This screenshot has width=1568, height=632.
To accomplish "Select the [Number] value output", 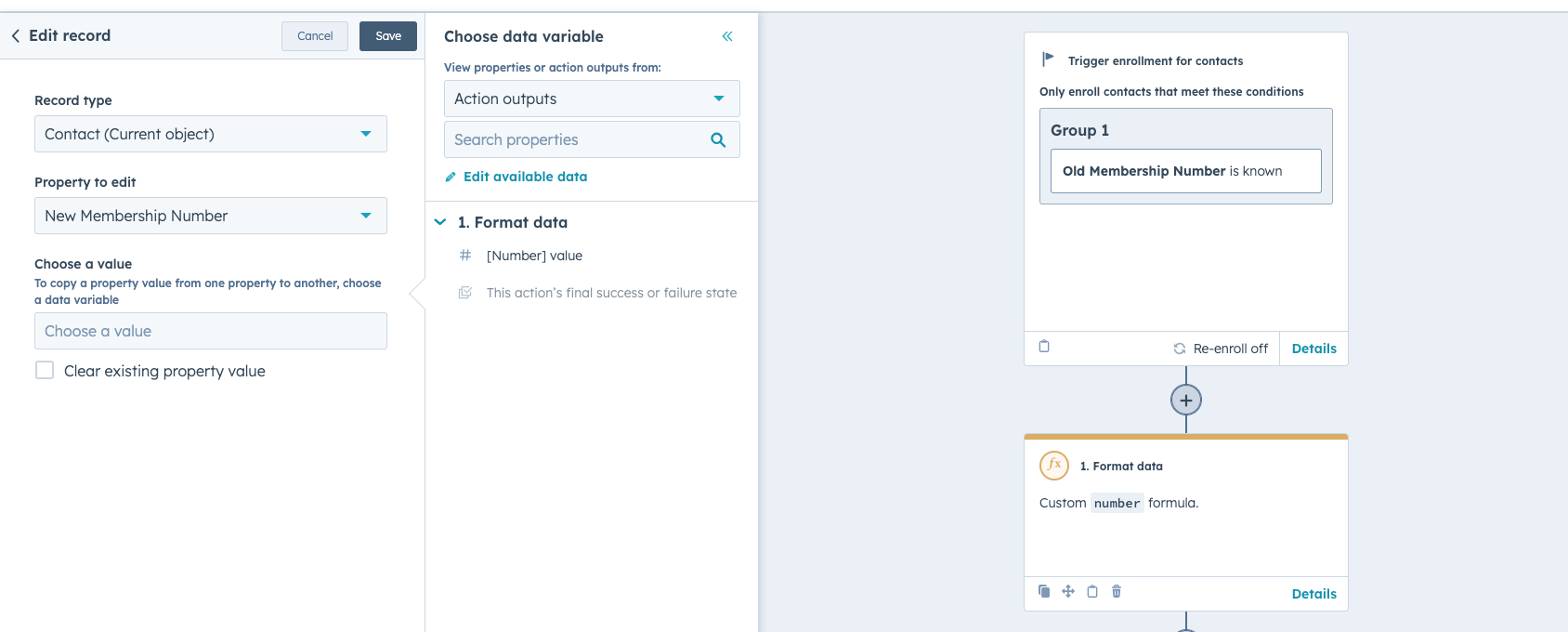I will tap(534, 256).
